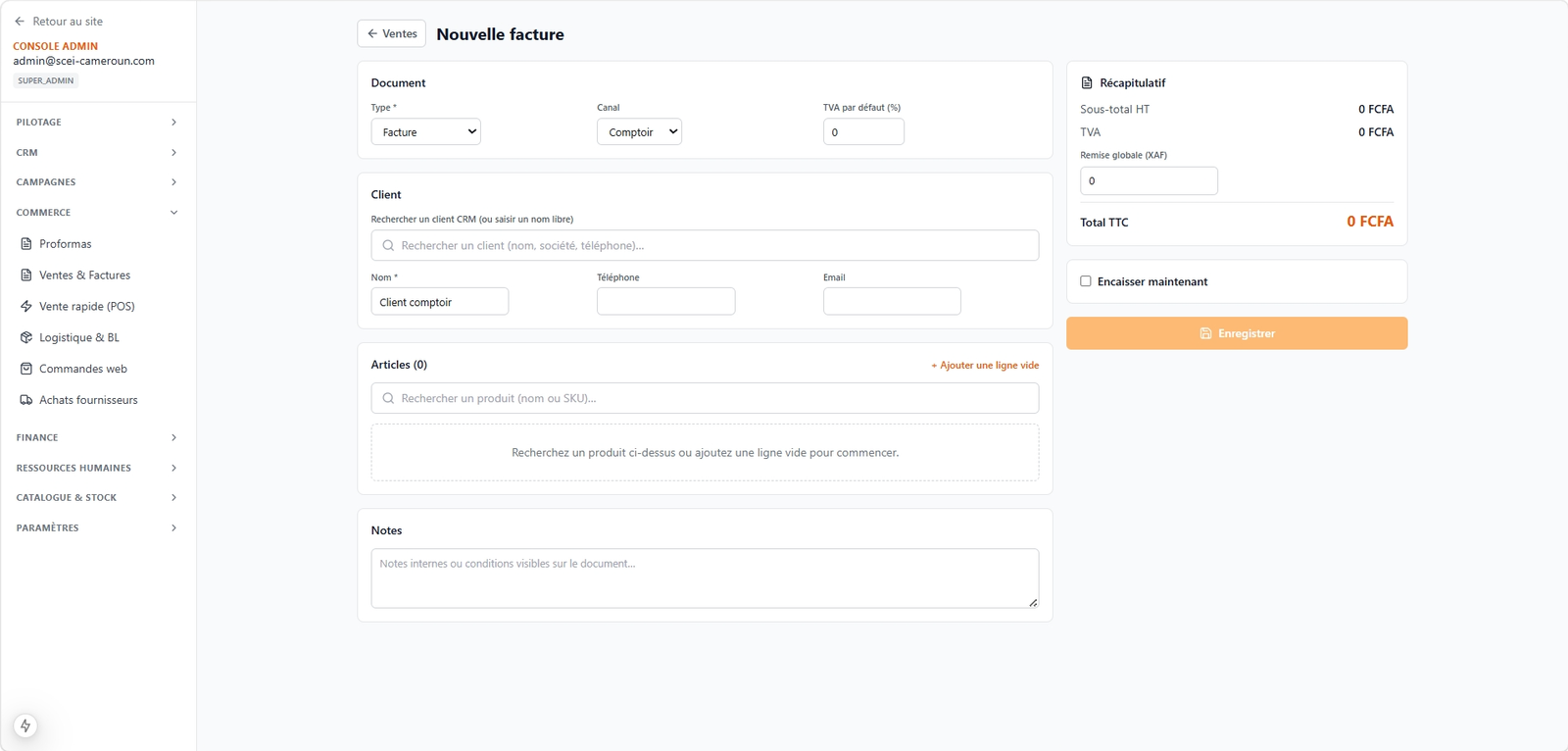Screen dimensions: 1568x751
Task: Click the Nouvelle facture page title
Action: pos(500,34)
